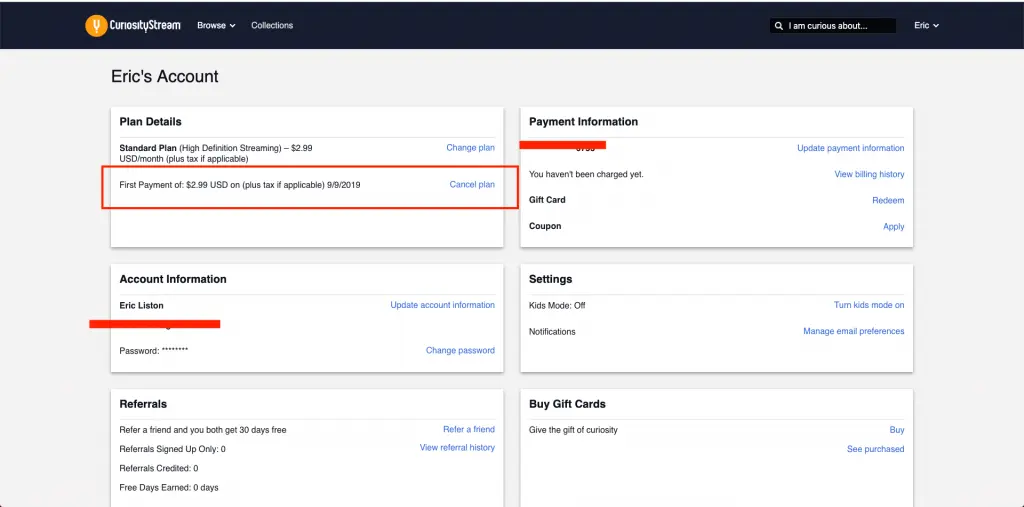The width and height of the screenshot is (1024, 507).
Task: Click Apply next to Coupon
Action: (893, 227)
